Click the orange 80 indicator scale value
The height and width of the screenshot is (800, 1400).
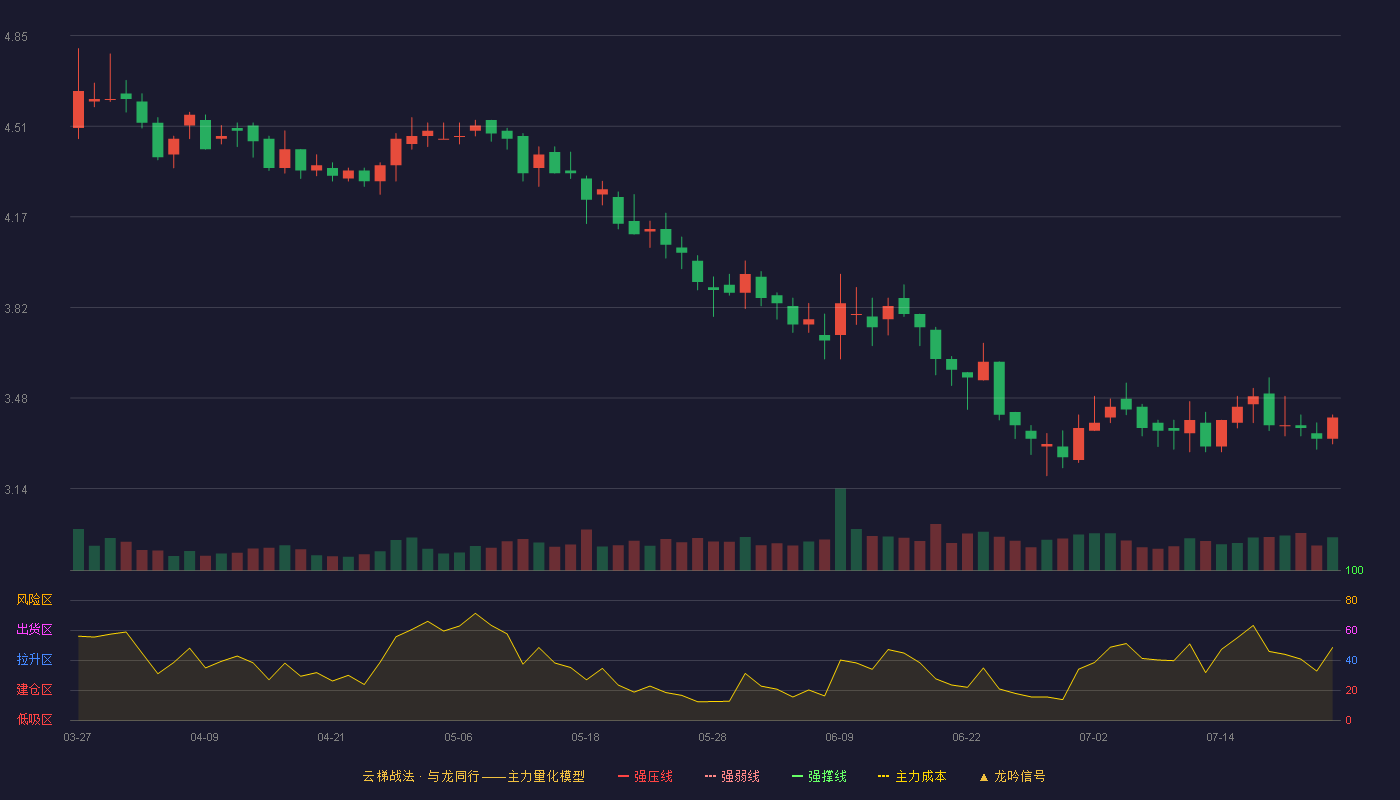click(x=1351, y=600)
